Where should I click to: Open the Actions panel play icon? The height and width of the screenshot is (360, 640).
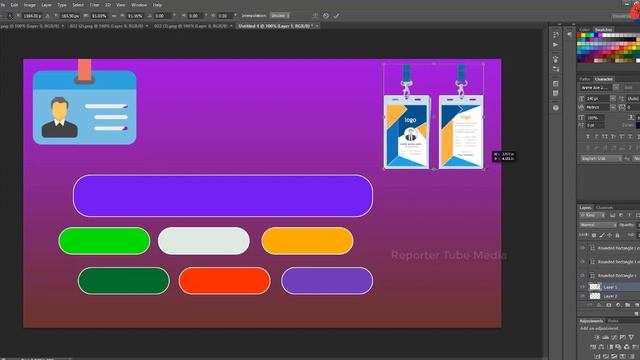(556, 44)
